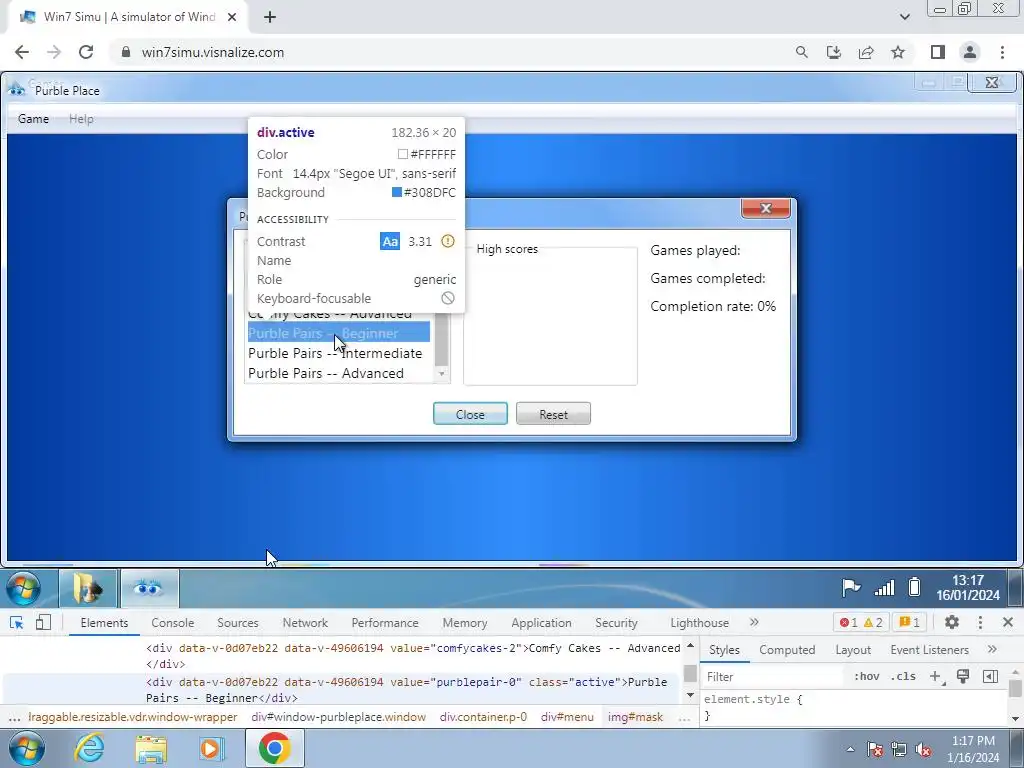Click the share page icon
The height and width of the screenshot is (768, 1024).
866,52
